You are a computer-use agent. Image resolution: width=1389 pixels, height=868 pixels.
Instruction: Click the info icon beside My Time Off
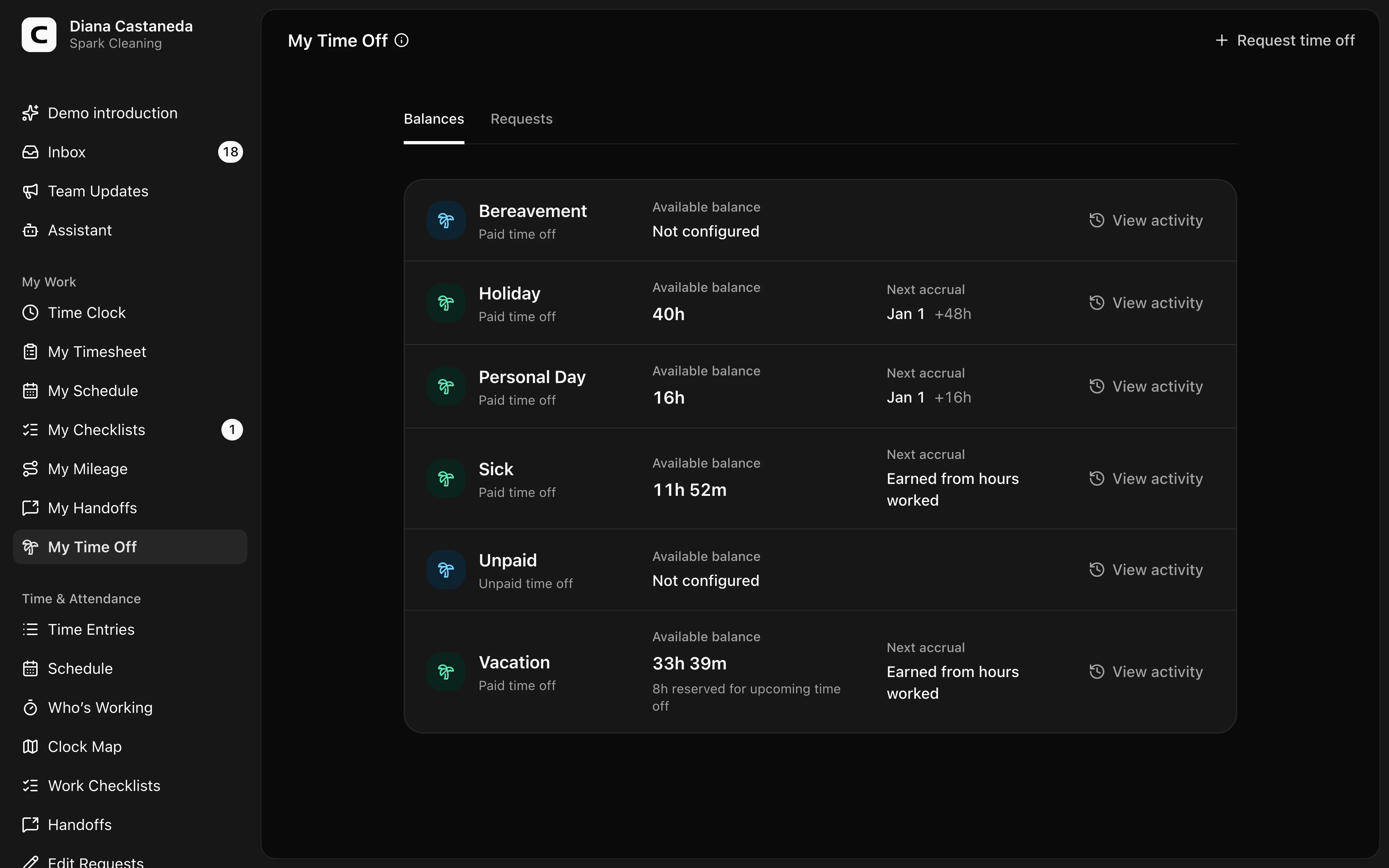(x=402, y=40)
